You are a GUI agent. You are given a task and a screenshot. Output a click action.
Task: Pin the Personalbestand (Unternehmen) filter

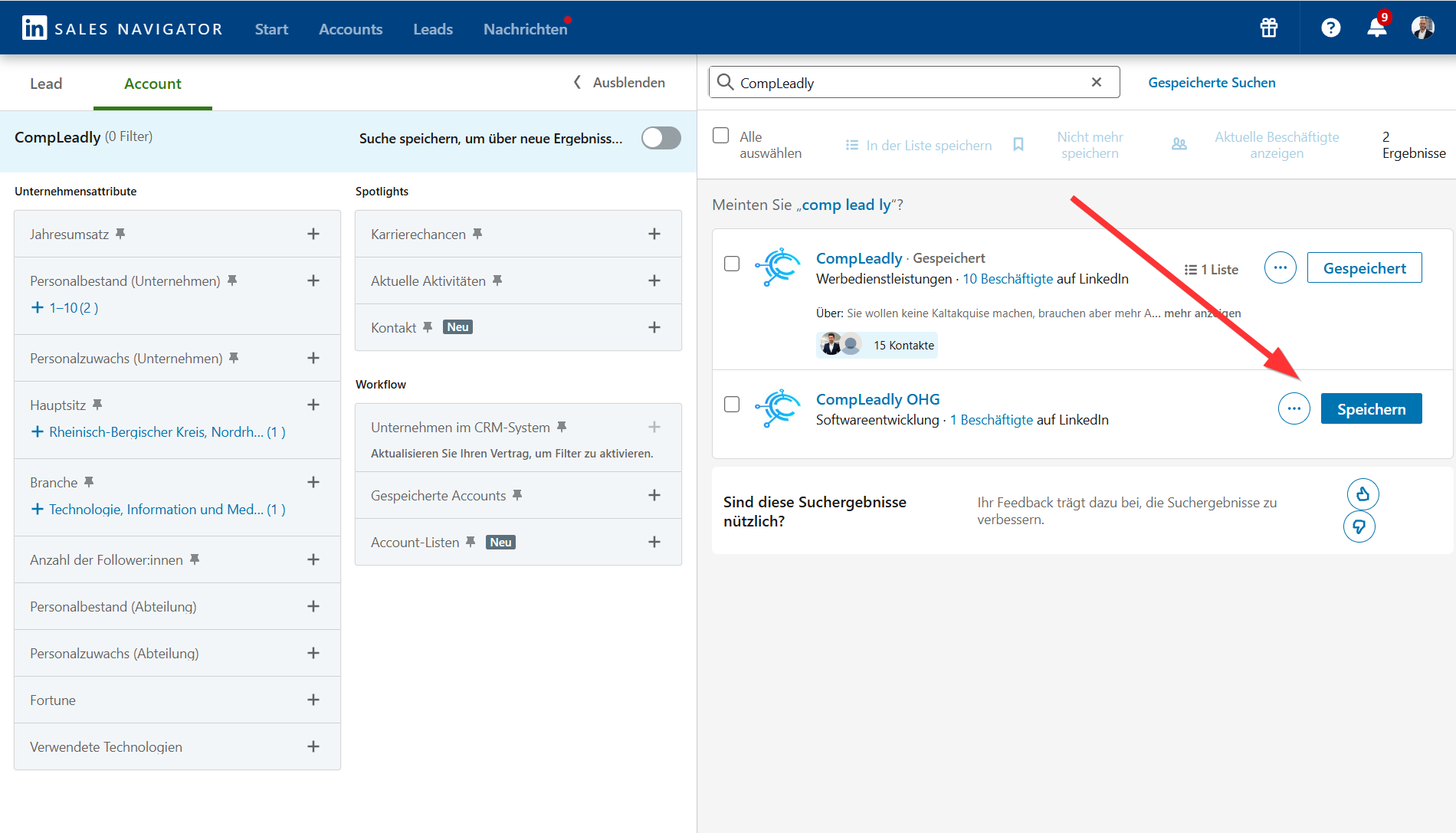232,280
